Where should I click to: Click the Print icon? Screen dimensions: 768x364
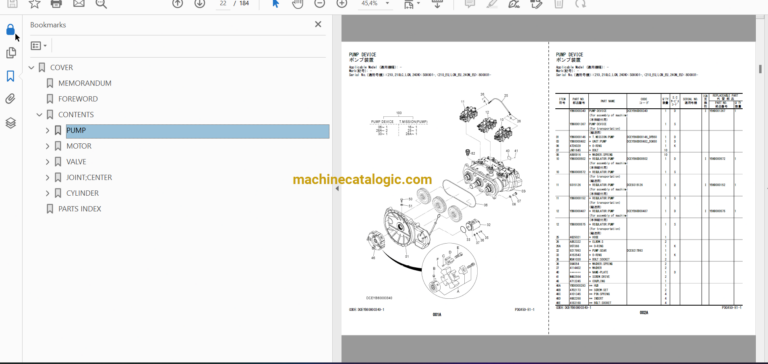(56, 3)
